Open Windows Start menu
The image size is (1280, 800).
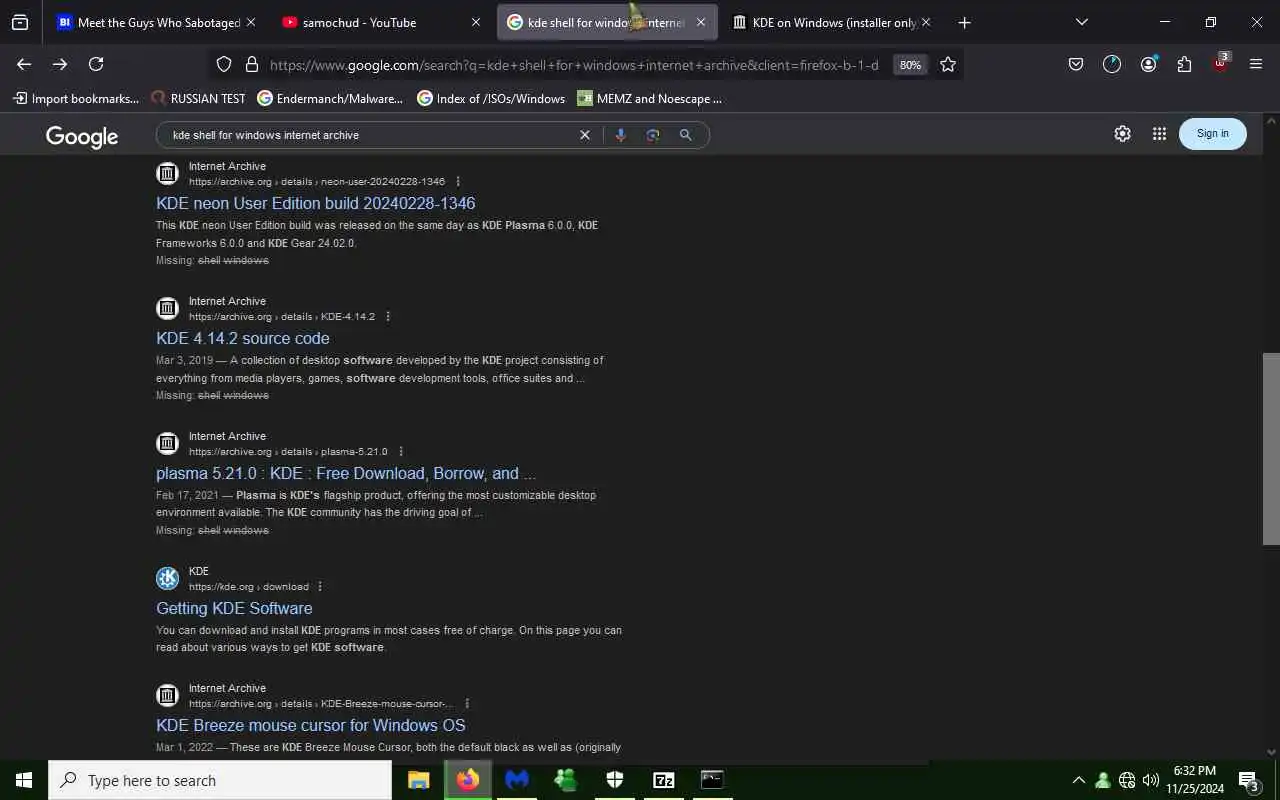tap(24, 780)
